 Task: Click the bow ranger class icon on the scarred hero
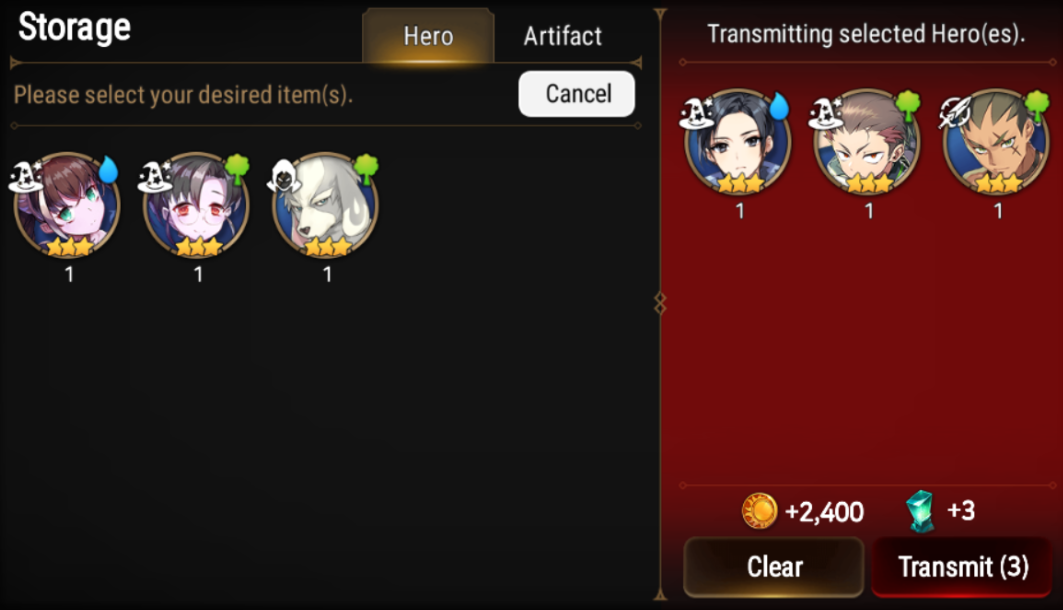(955, 113)
